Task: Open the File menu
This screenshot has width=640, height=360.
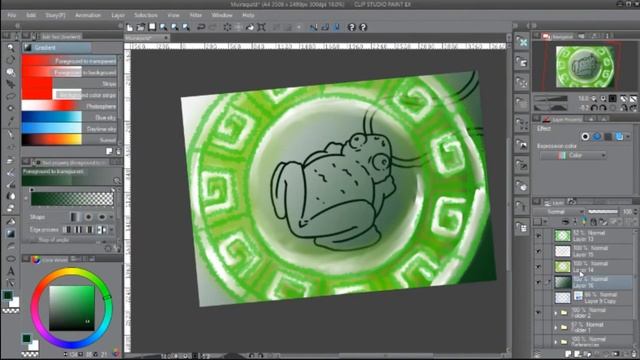Action: [x=11, y=15]
